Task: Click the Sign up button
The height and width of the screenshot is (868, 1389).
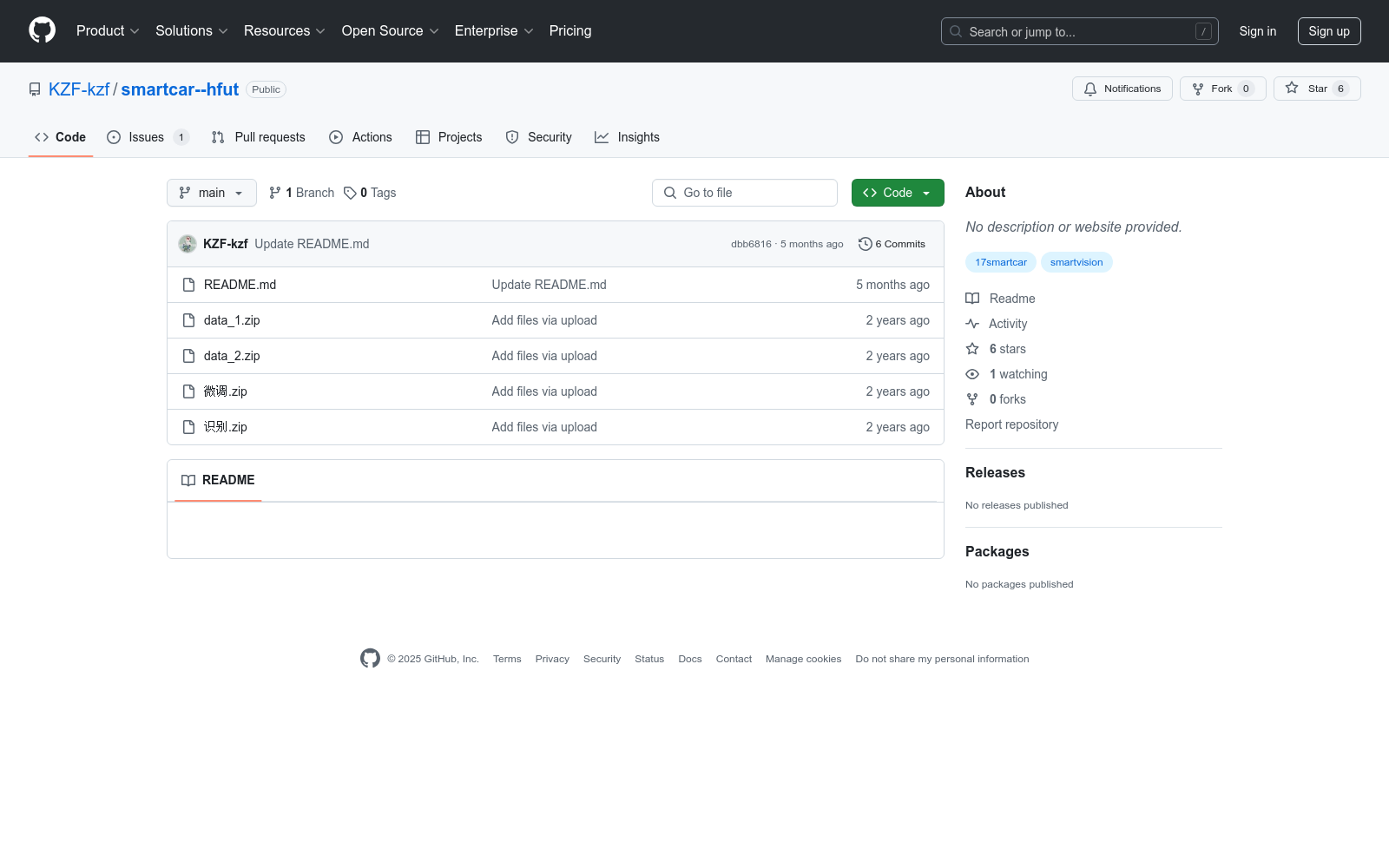Action: point(1329,31)
